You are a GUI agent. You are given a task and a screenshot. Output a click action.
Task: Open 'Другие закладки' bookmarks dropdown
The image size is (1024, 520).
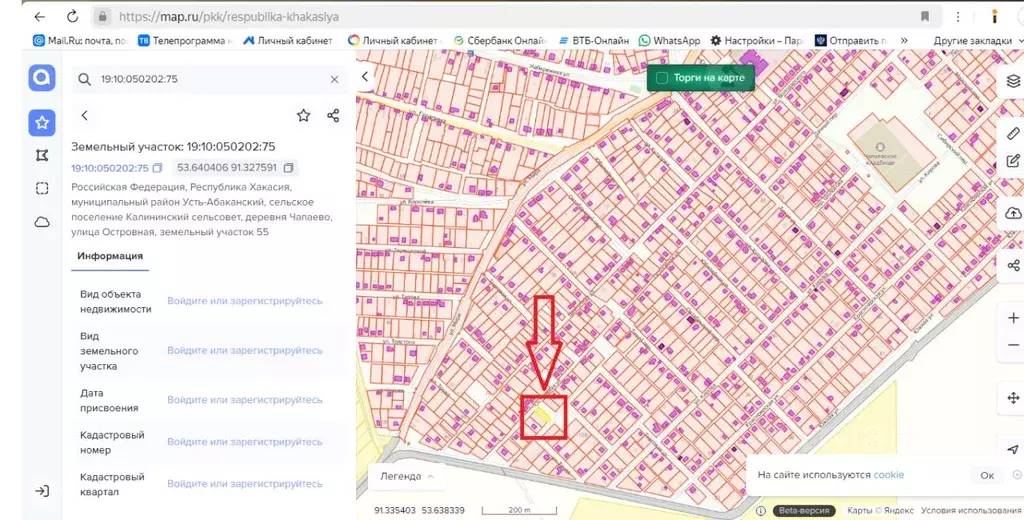[973, 40]
